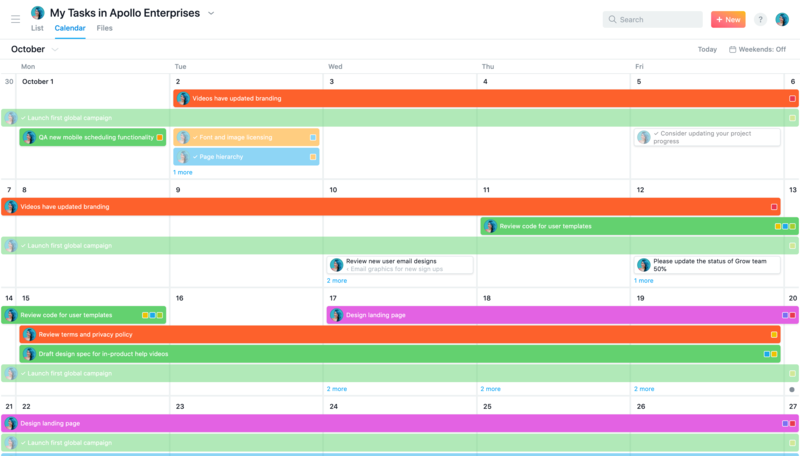Click avatar on Draft design spec task
Image resolution: width=800 pixels, height=456 pixels.
30,354
